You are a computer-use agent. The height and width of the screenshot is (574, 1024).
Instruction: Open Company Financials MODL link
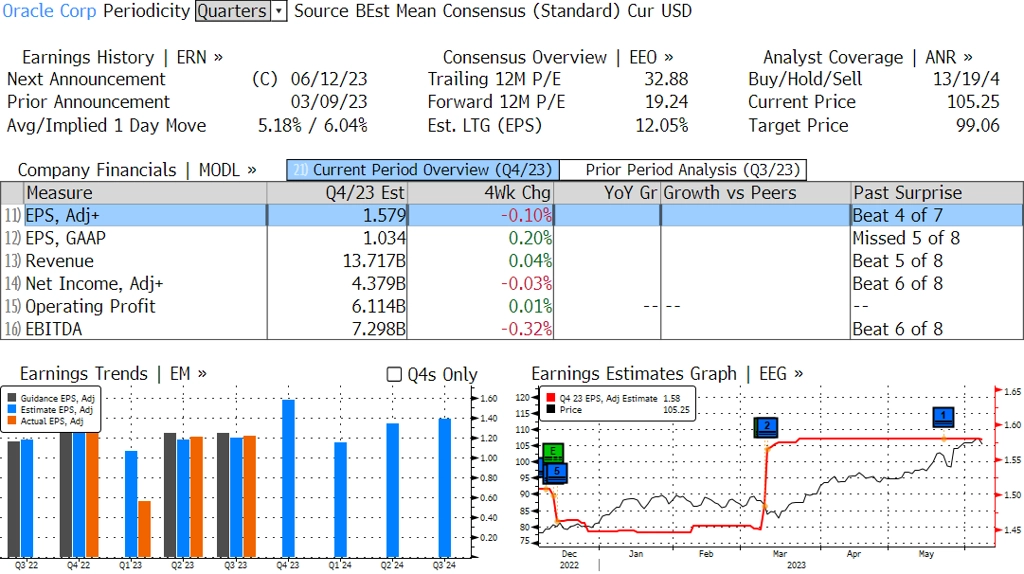tap(137, 170)
